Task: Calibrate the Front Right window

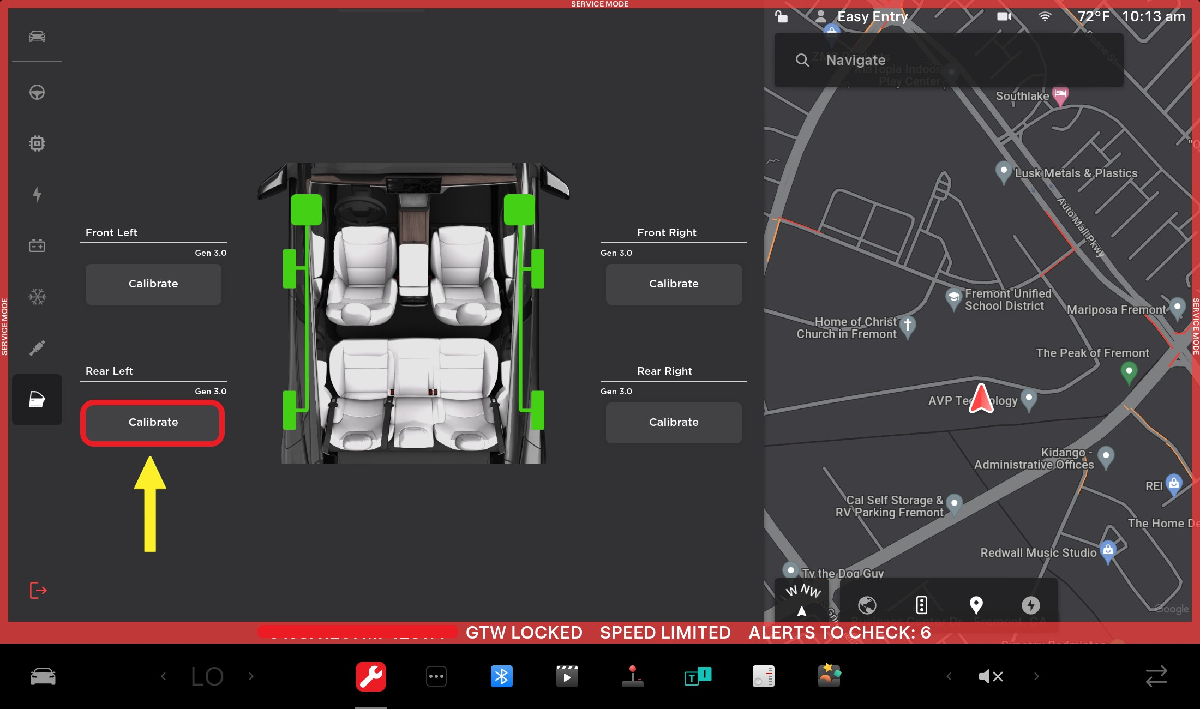Action: click(x=673, y=284)
